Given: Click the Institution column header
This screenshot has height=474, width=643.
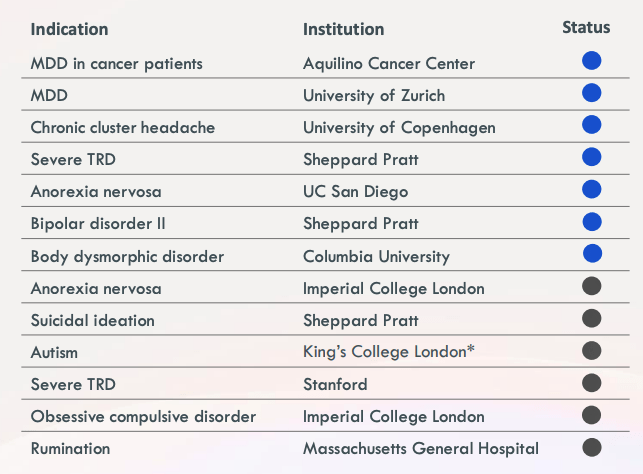Looking at the screenshot, I should point(344,30).
